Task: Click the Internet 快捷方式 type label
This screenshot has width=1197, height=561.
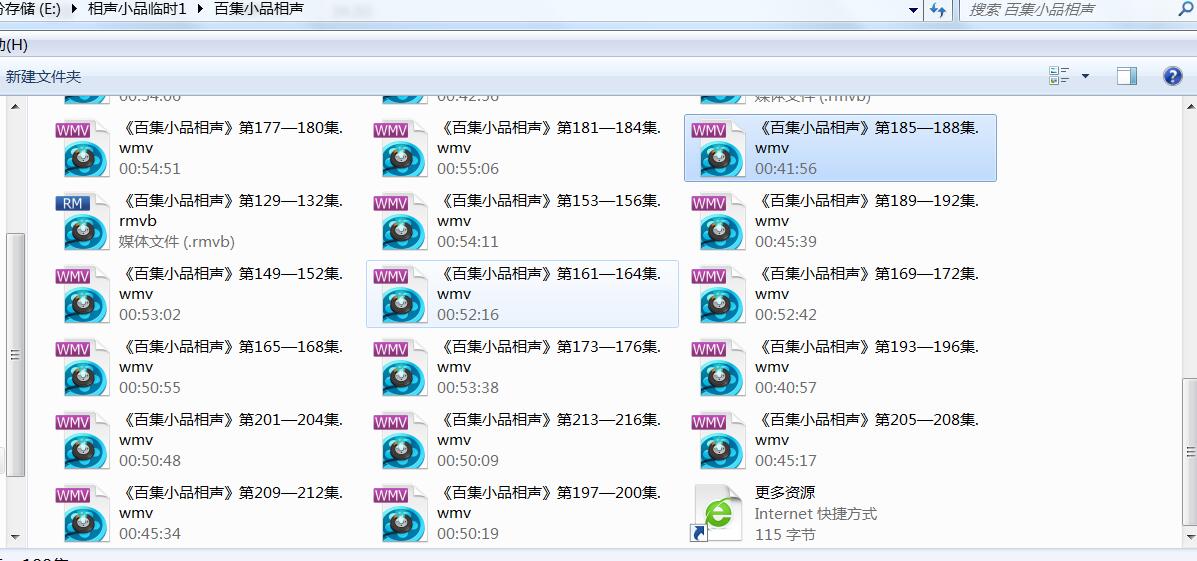Action: [x=816, y=514]
